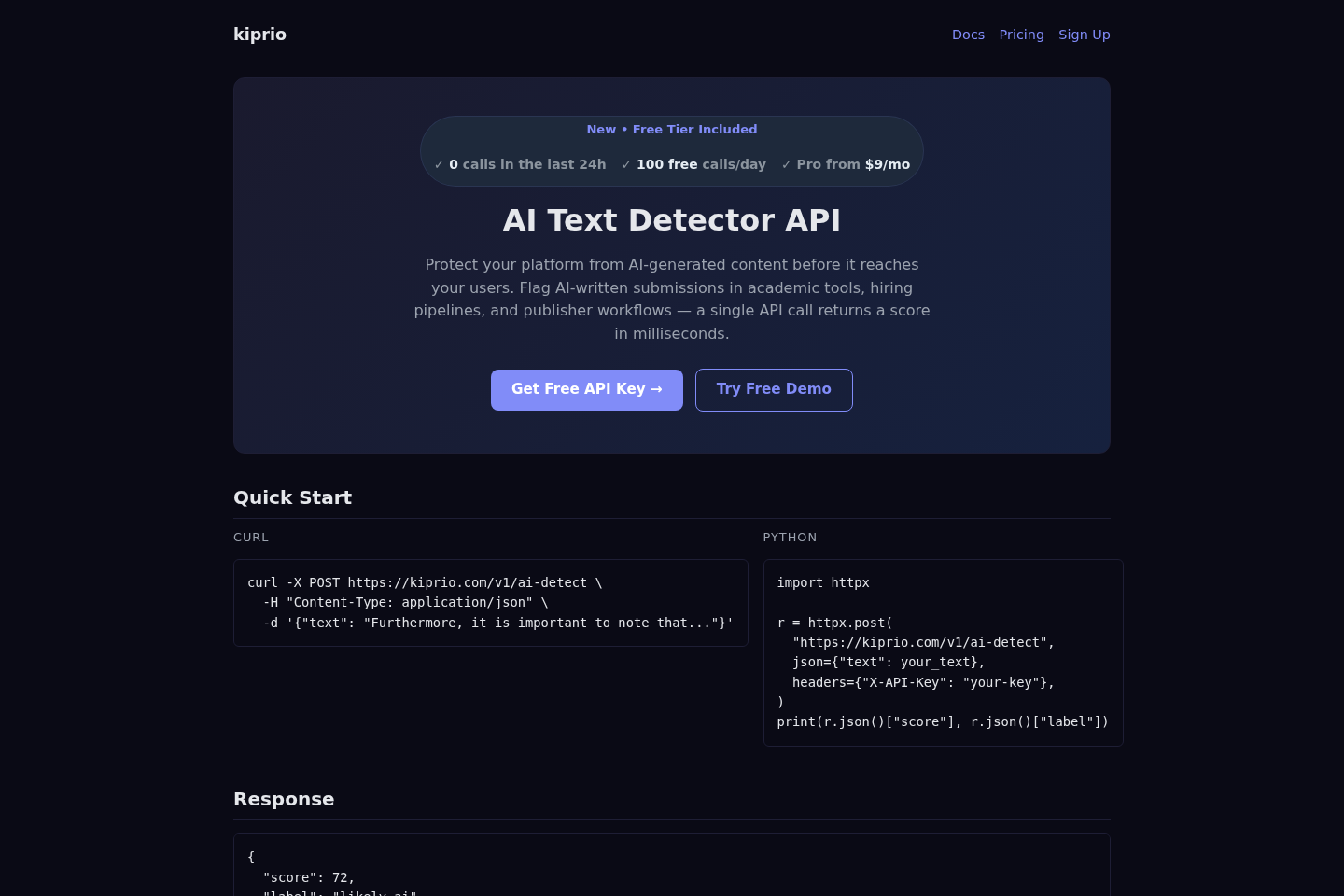Go to the Pricing page

[1021, 35]
